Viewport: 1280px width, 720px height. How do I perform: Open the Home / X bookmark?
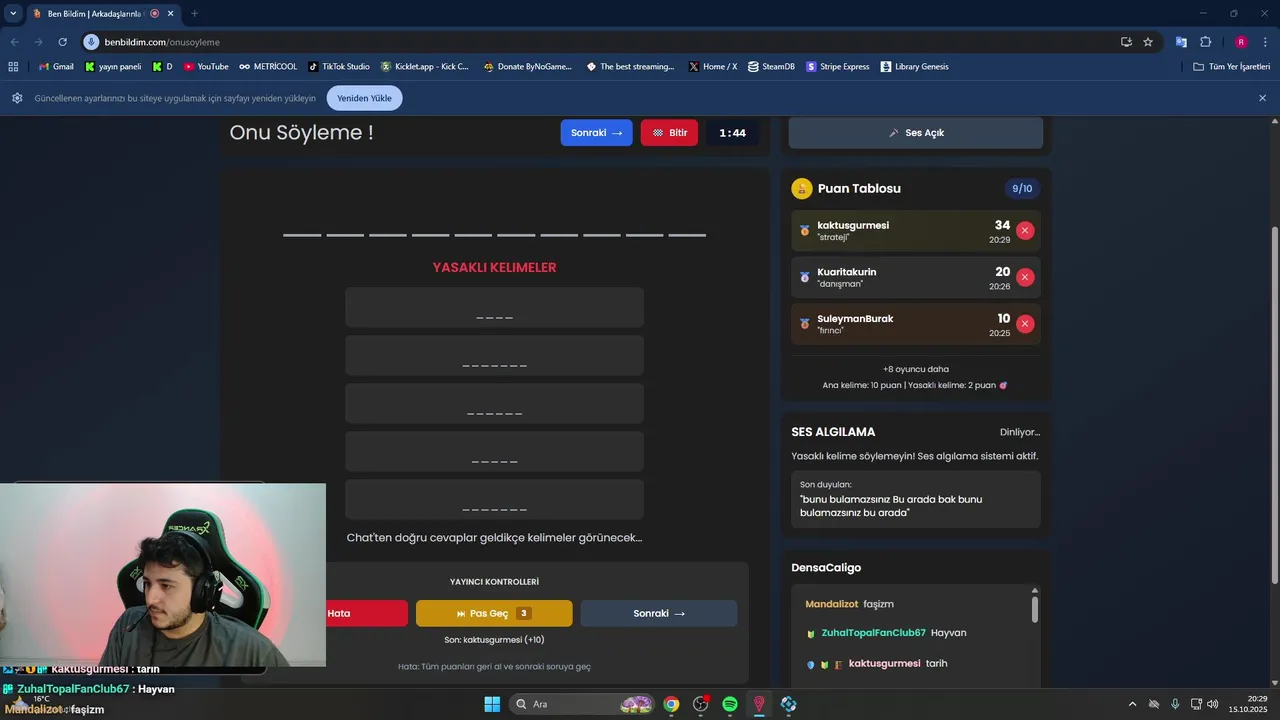(x=712, y=67)
